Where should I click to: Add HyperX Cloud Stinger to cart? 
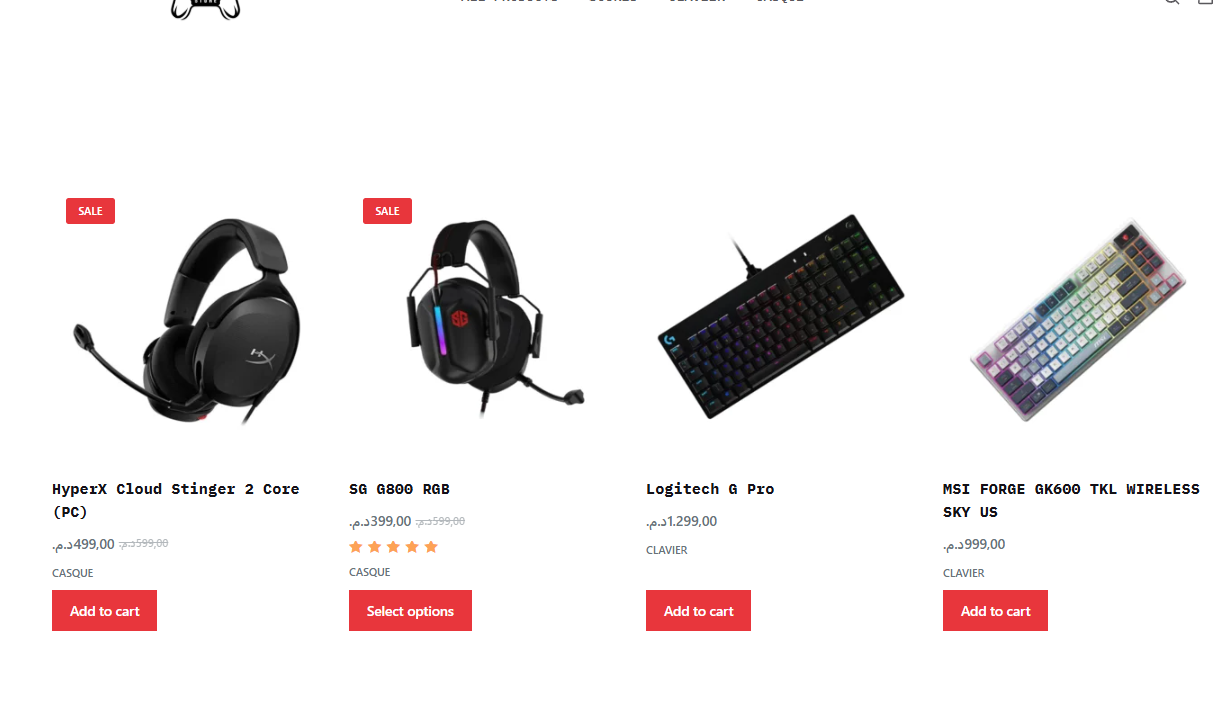coord(104,611)
